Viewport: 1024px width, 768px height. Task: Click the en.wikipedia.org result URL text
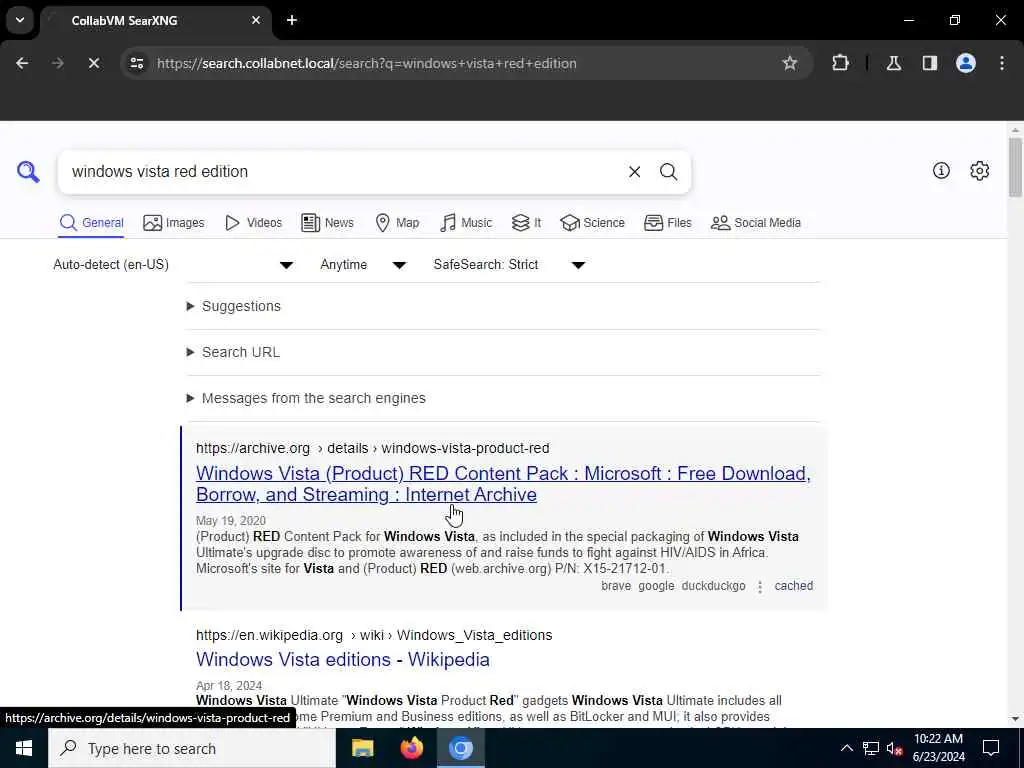pyautogui.click(x=374, y=635)
